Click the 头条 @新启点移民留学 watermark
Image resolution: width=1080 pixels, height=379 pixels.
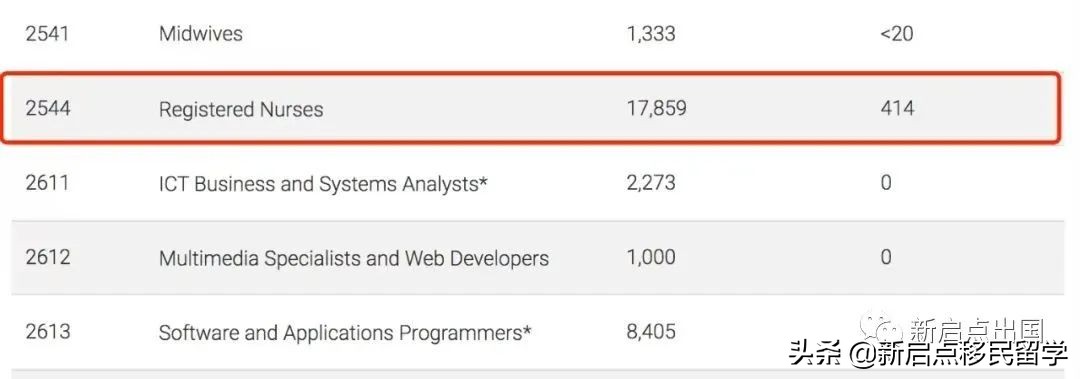pyautogui.click(x=927, y=354)
